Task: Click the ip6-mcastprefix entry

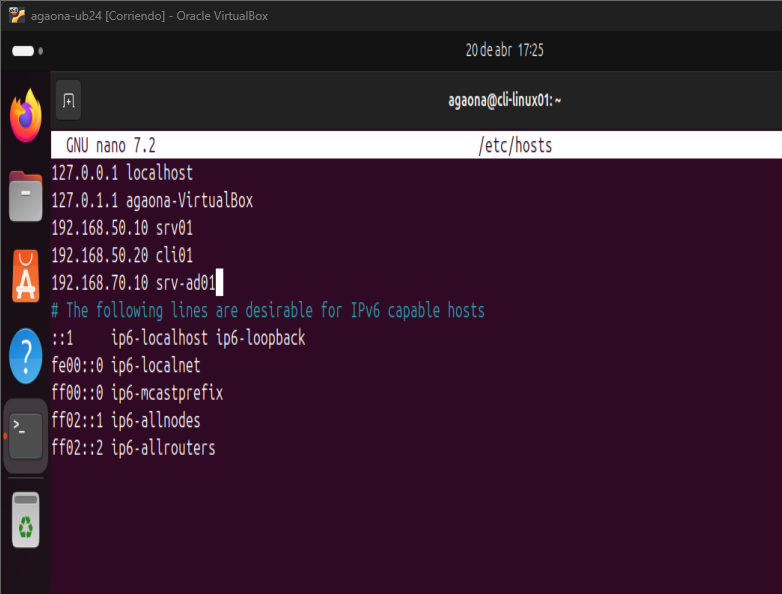Action: 167,393
